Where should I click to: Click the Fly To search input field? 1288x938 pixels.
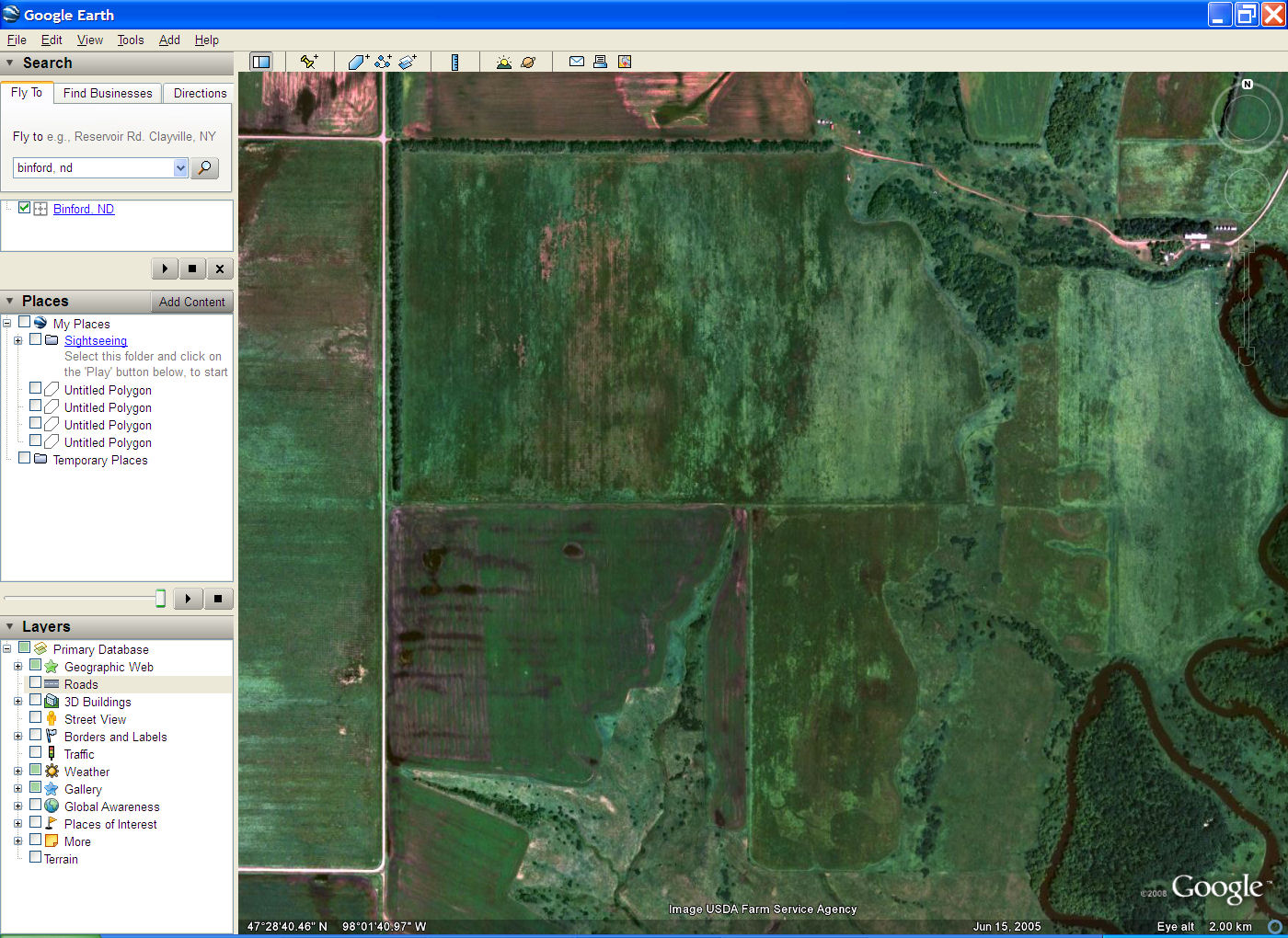click(x=93, y=167)
